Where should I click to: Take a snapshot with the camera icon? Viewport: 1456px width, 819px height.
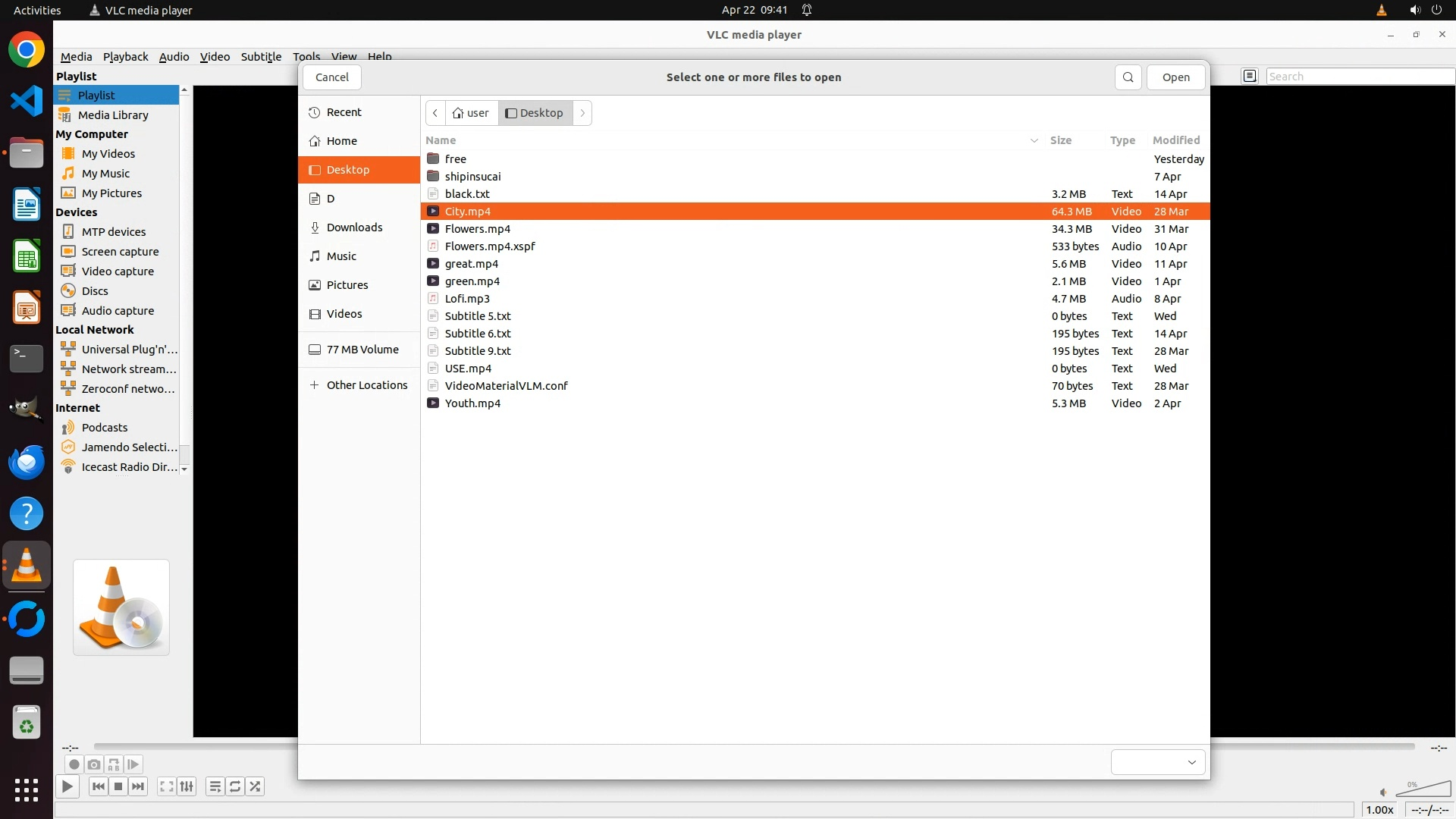coord(93,764)
